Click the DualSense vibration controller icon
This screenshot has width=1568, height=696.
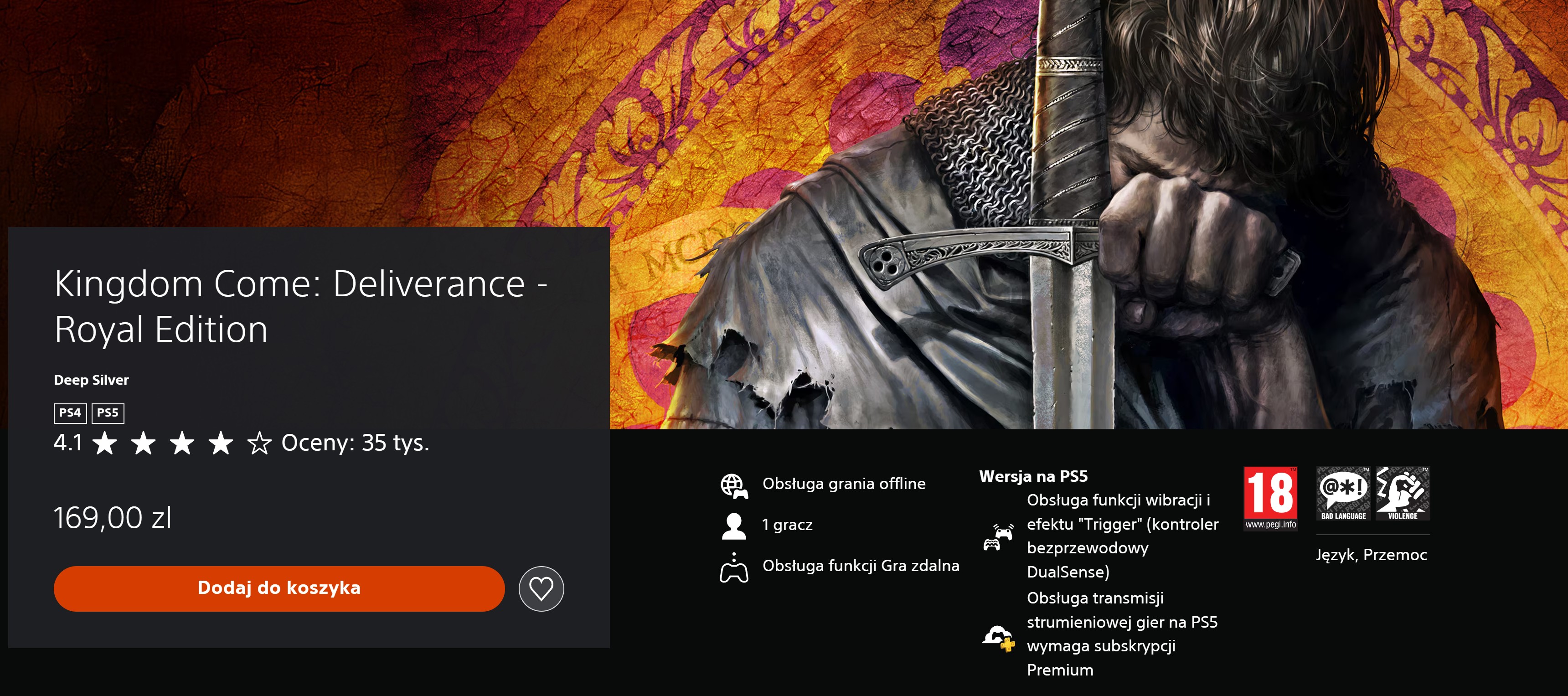[x=998, y=536]
